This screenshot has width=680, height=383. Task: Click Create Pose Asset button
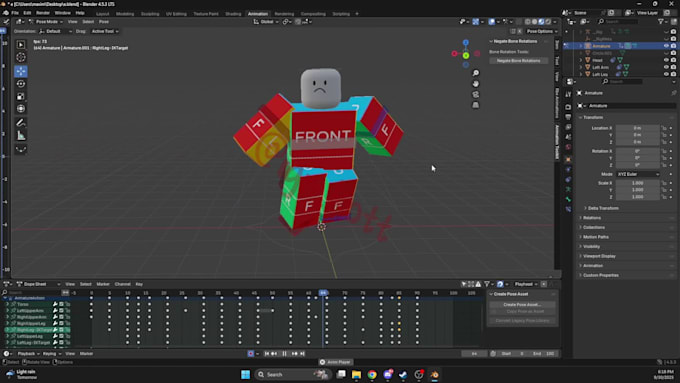click(x=522, y=304)
